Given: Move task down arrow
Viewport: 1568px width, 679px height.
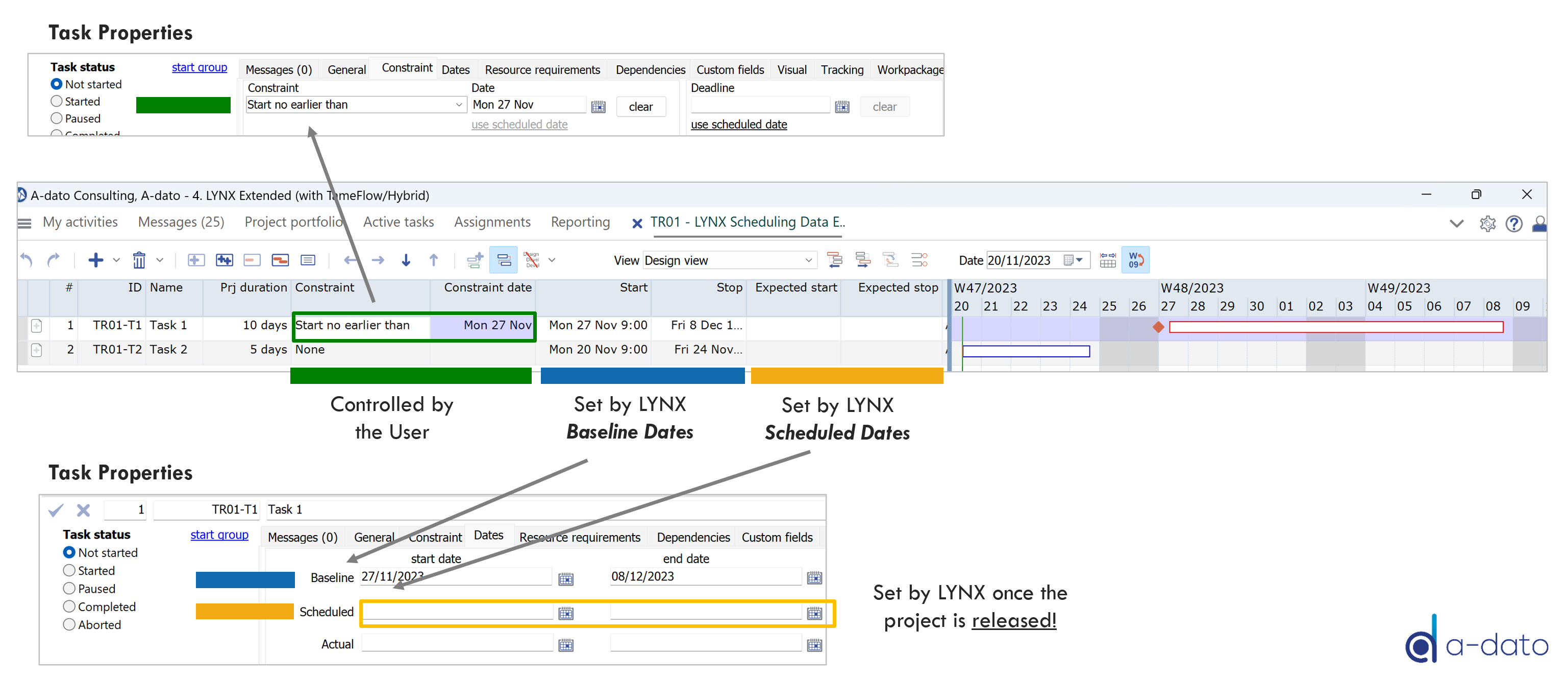Looking at the screenshot, I should (x=406, y=261).
